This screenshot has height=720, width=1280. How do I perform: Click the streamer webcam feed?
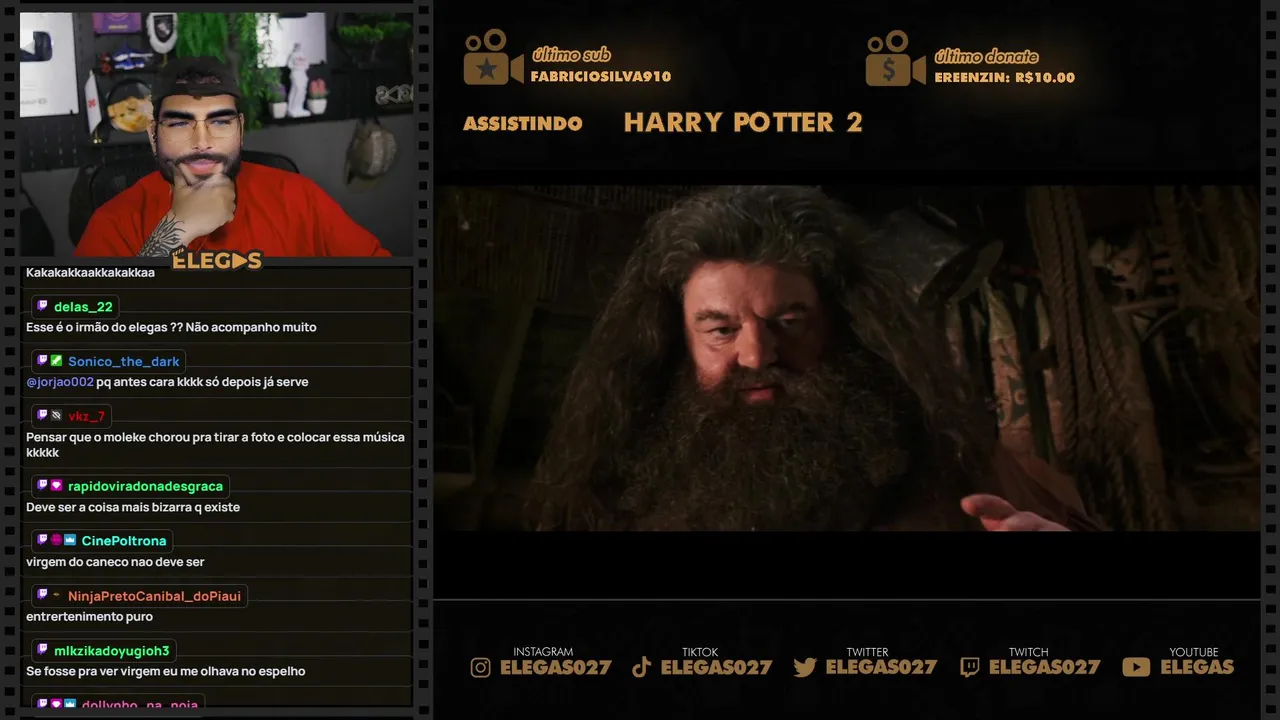click(x=216, y=134)
